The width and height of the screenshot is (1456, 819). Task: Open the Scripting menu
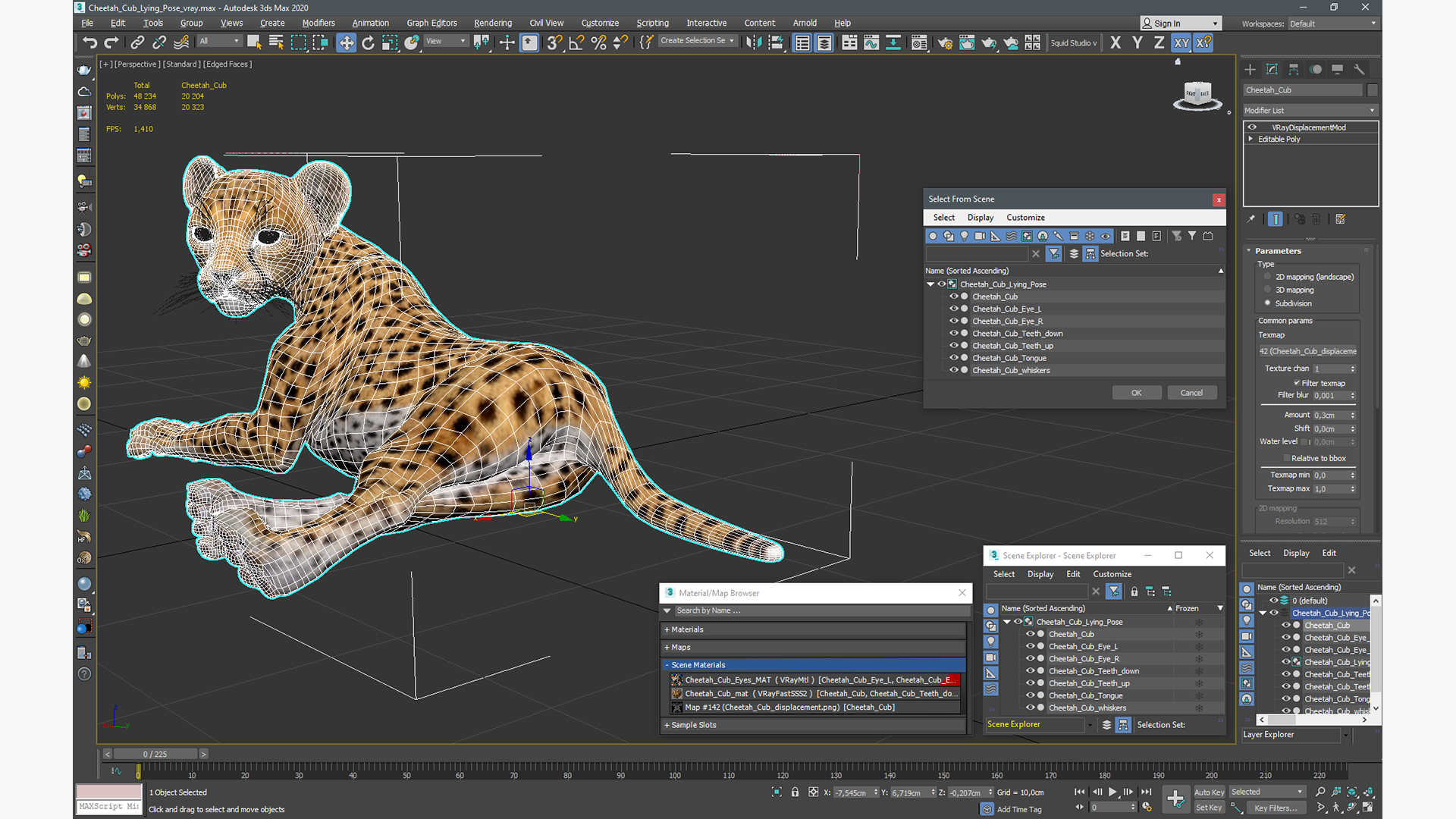pos(652,23)
